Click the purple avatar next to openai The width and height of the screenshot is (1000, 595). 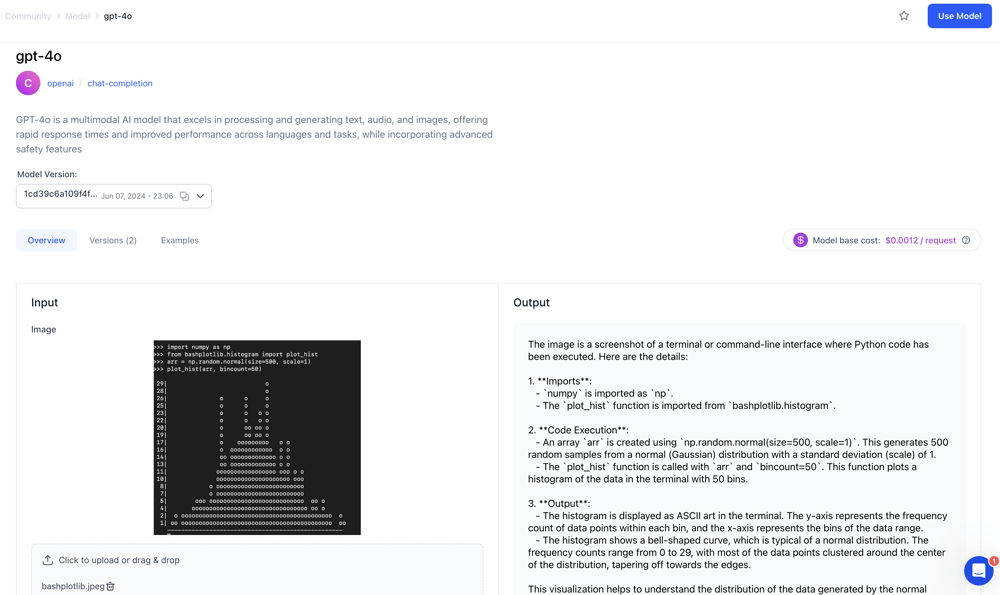(x=28, y=83)
